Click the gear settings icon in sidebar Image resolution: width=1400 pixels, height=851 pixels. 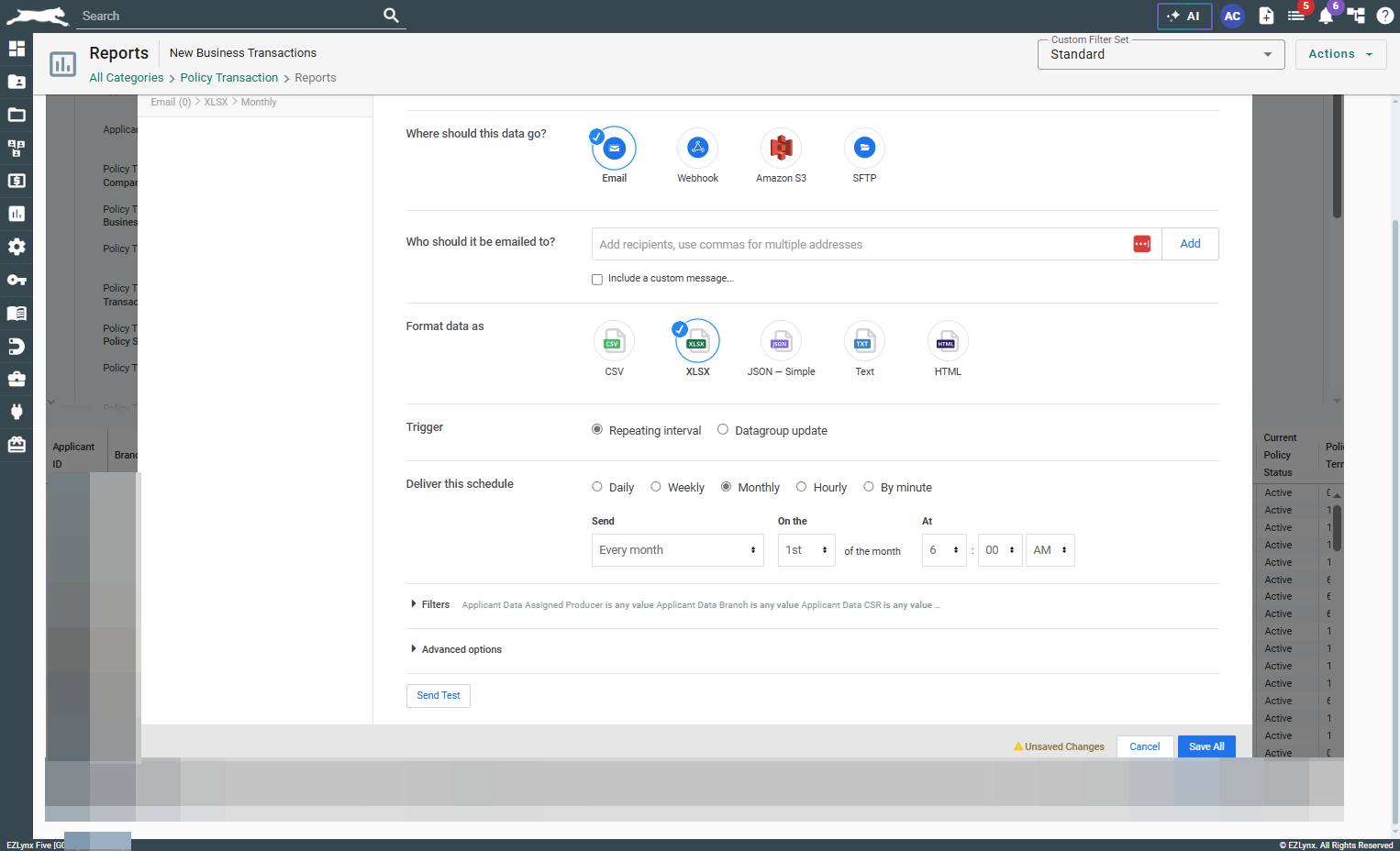tap(17, 247)
